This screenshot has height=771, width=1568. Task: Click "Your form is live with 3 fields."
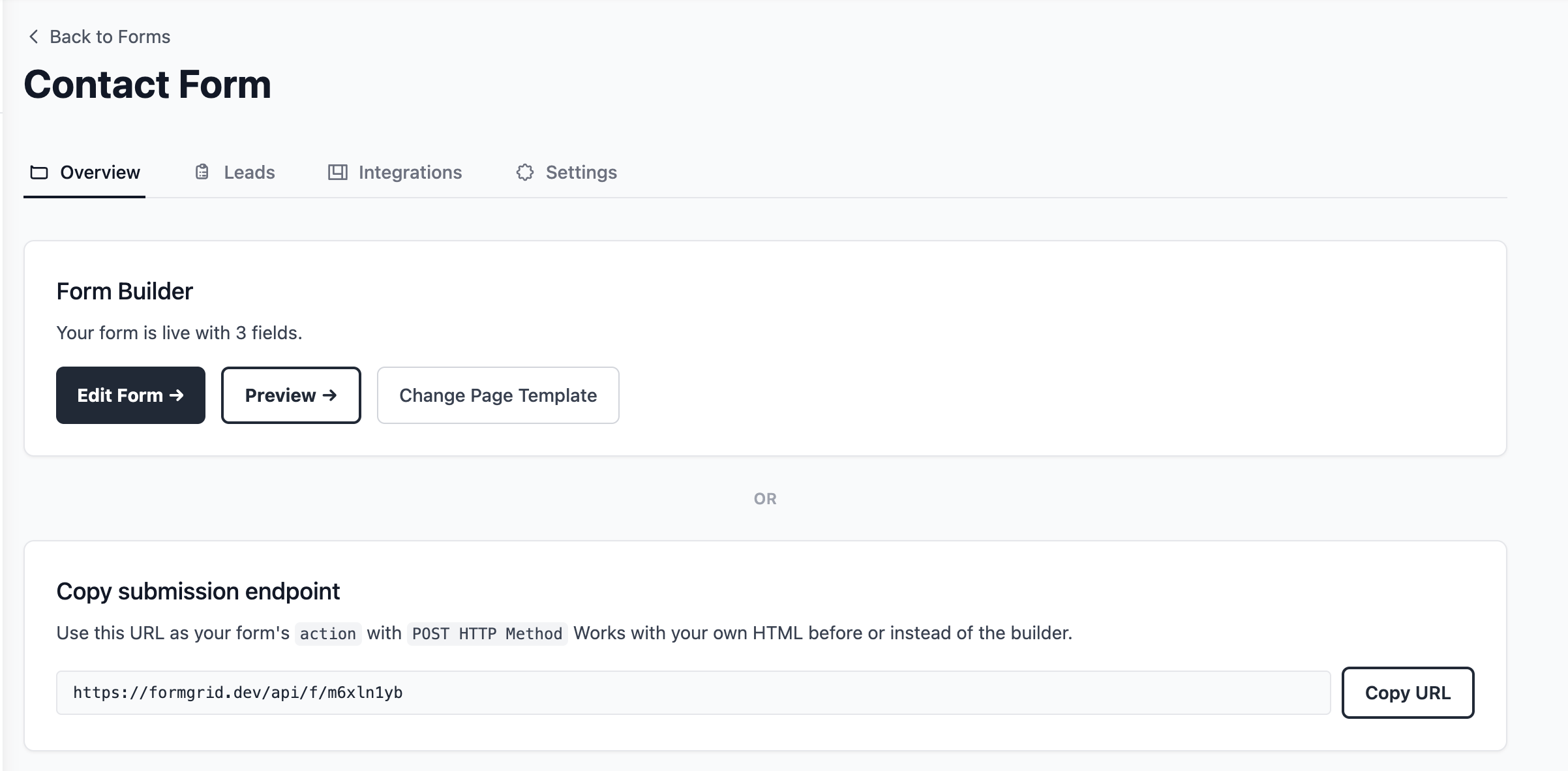click(x=179, y=333)
